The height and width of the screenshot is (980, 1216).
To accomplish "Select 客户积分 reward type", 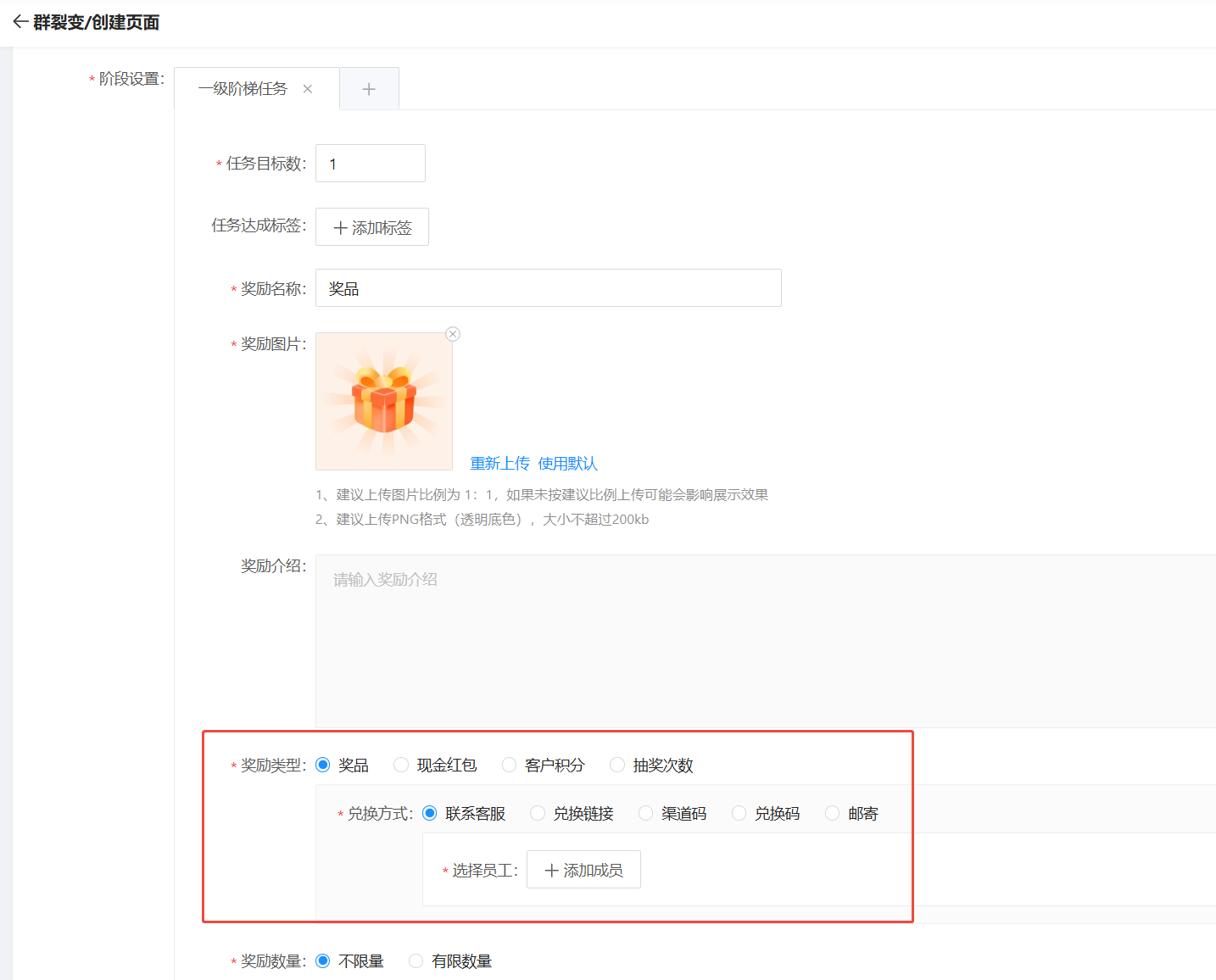I will [x=509, y=766].
